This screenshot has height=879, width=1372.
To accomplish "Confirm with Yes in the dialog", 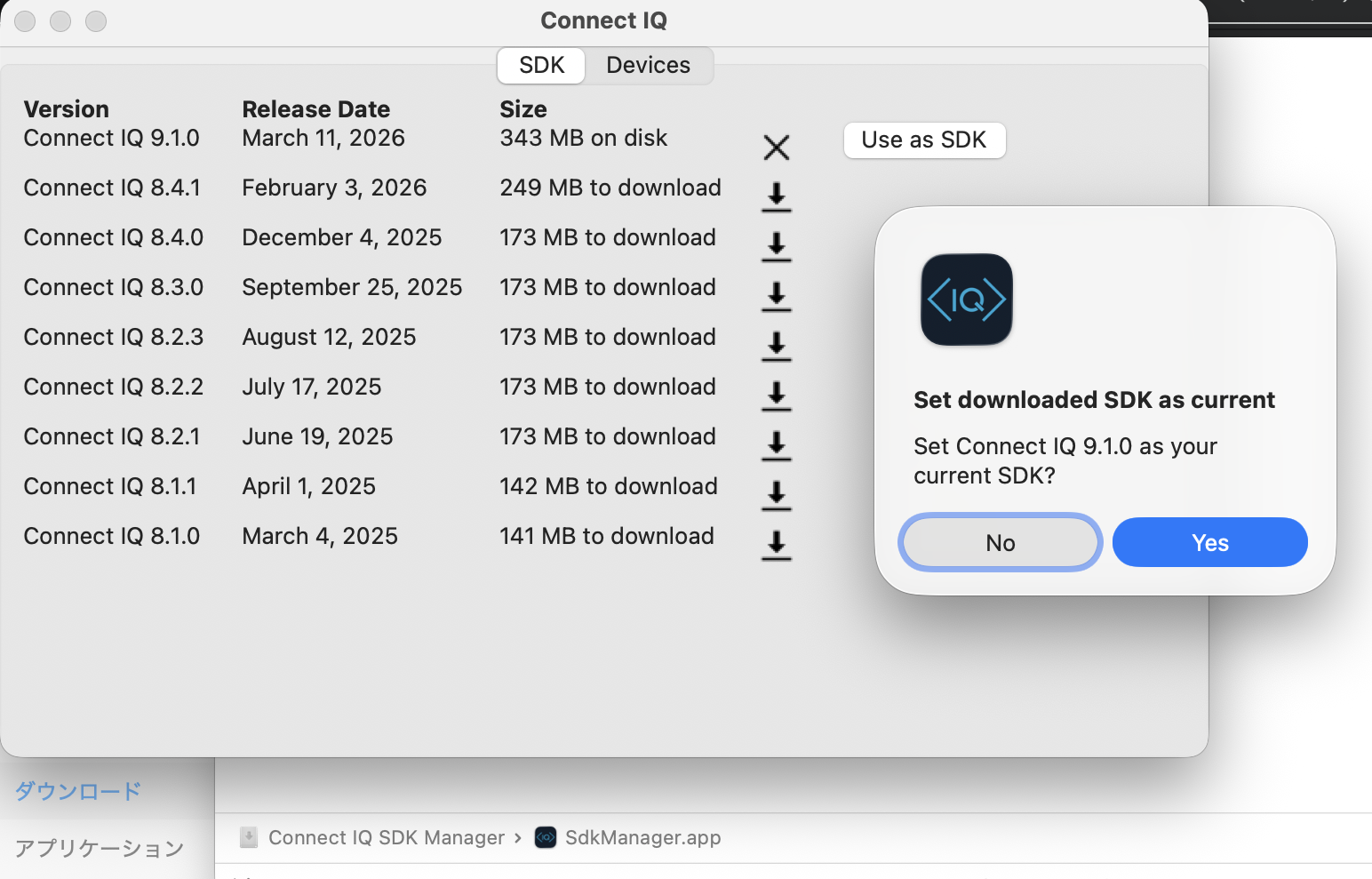I will coord(1210,542).
